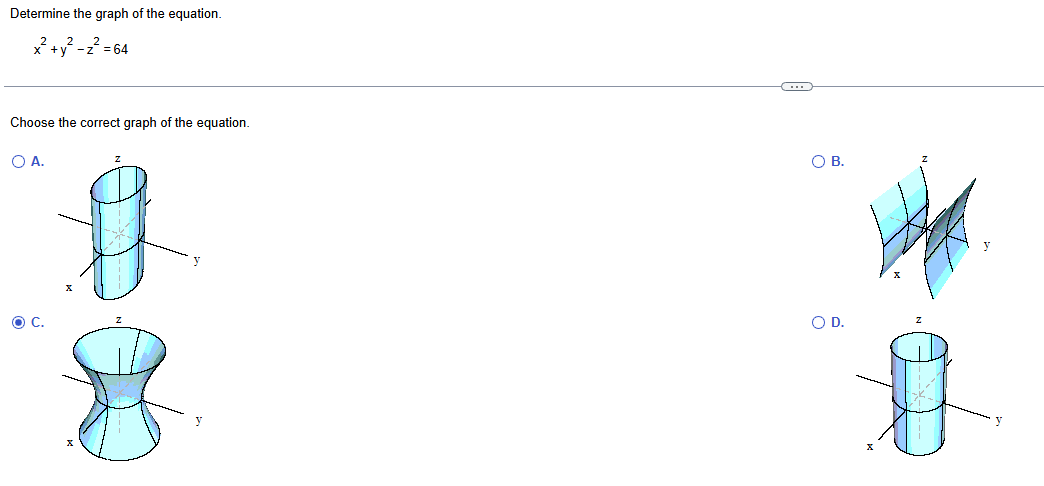Click the y-axis label in graph B
Viewport: 1044px width, 486px height.
click(987, 246)
